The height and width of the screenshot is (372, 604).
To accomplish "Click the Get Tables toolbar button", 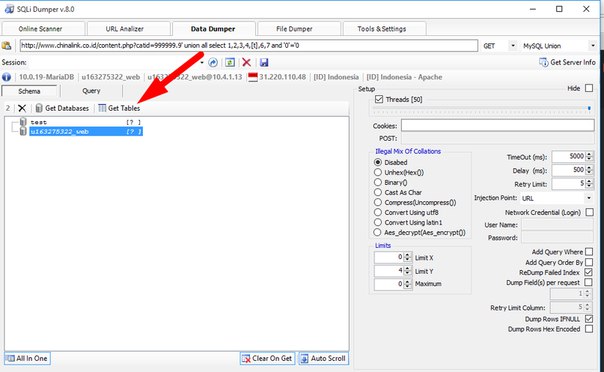I will 119,108.
